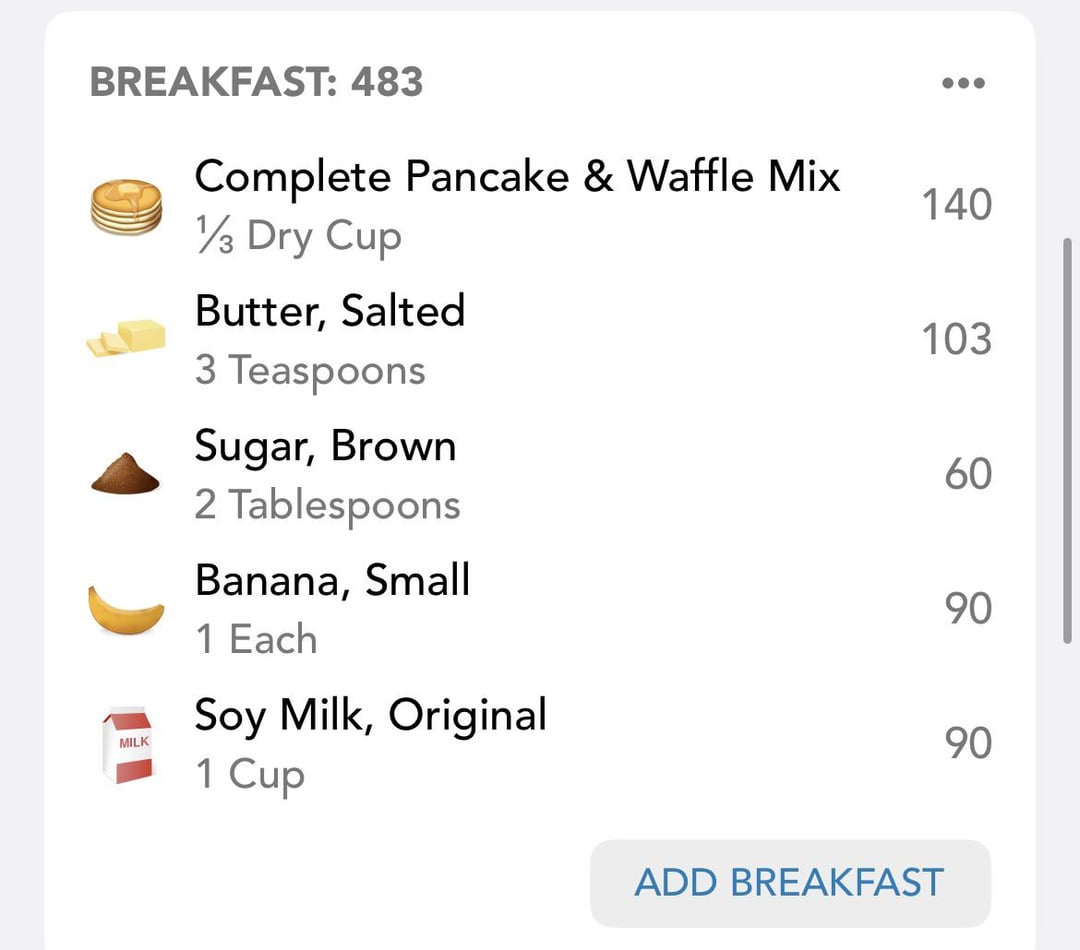
Task: Select the Sugar, Brown entry
Action: tap(540, 474)
